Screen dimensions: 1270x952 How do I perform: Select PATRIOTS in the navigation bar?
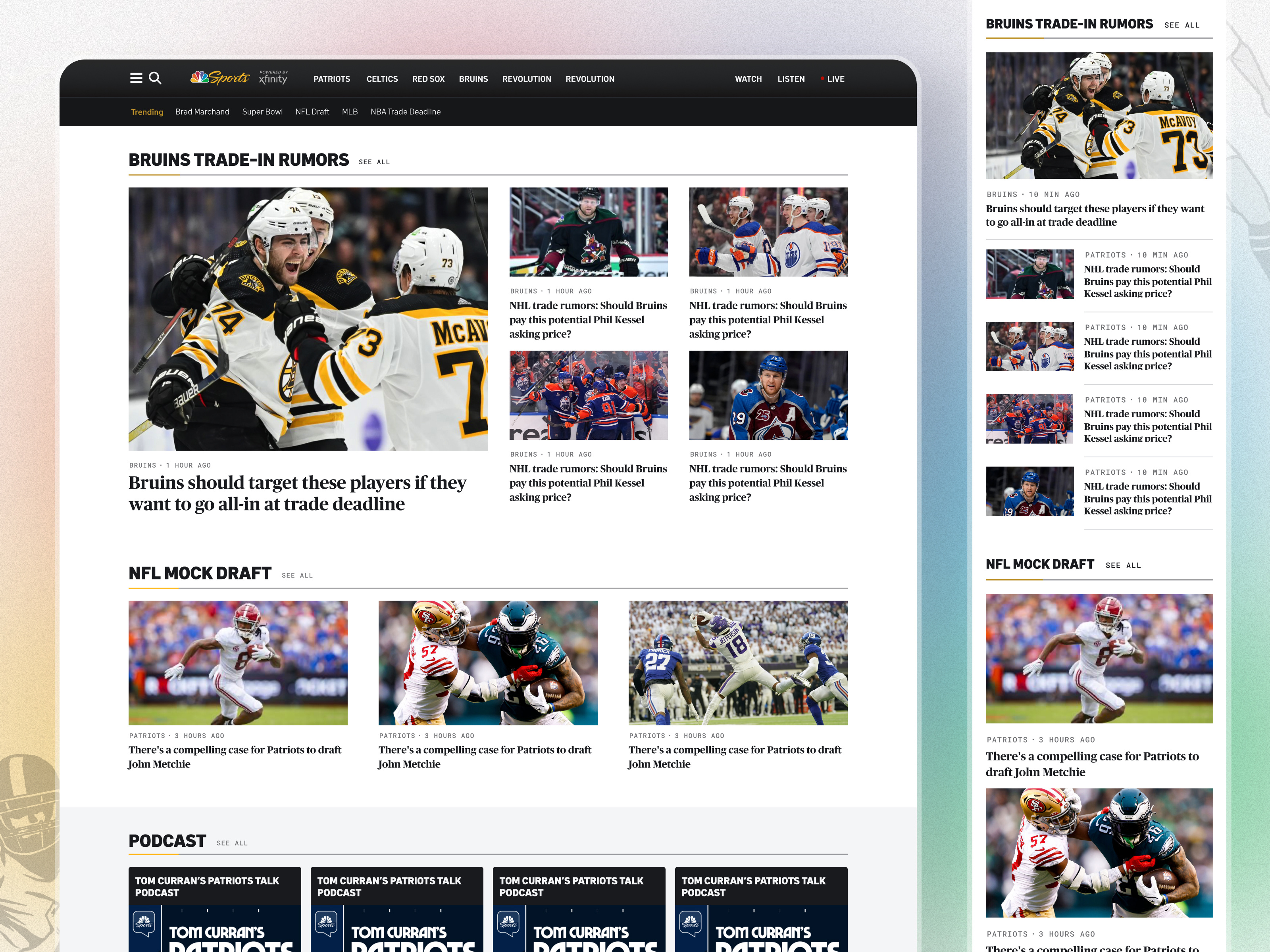tap(332, 79)
